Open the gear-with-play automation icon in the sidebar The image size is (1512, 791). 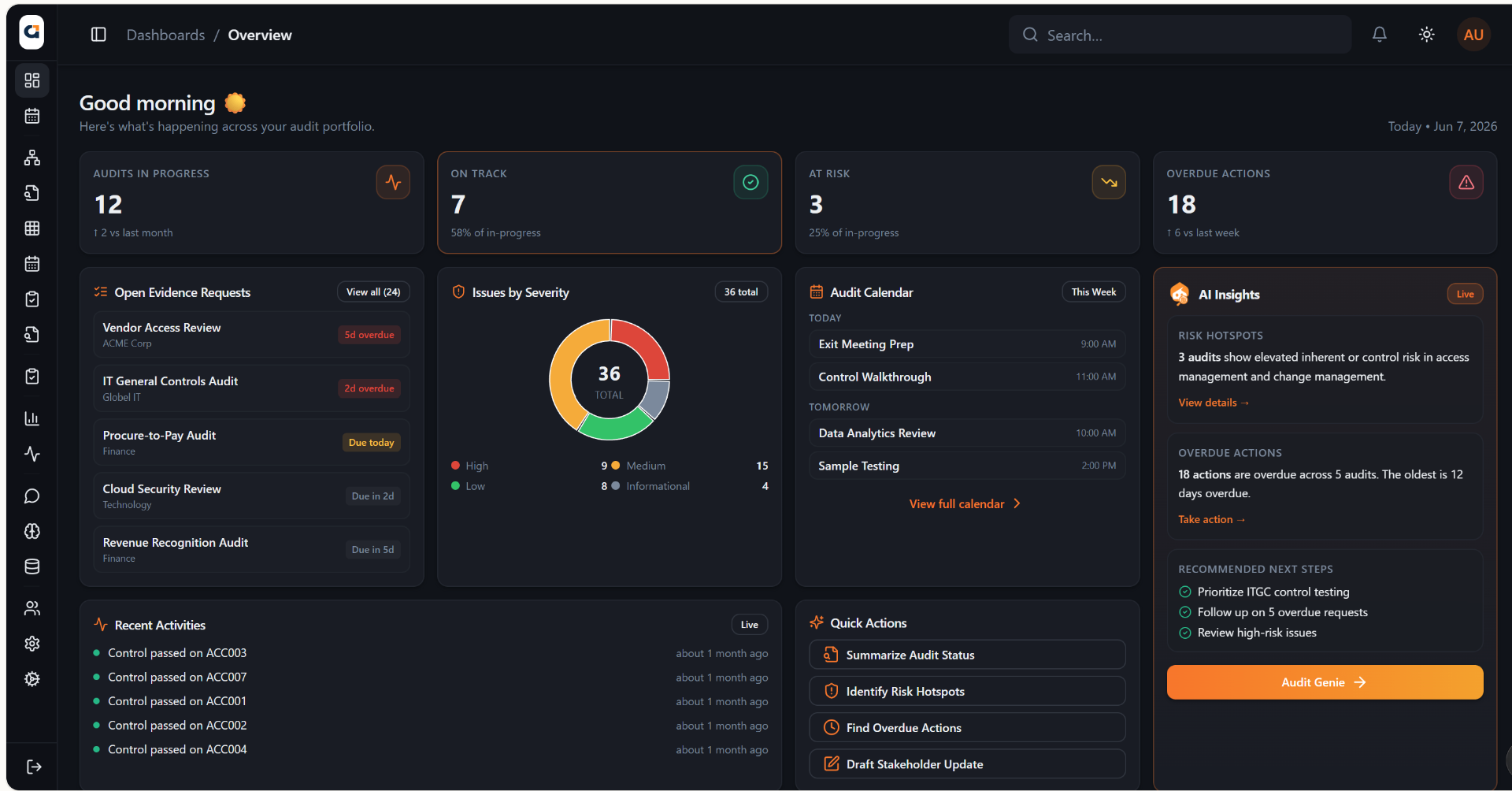click(x=32, y=679)
